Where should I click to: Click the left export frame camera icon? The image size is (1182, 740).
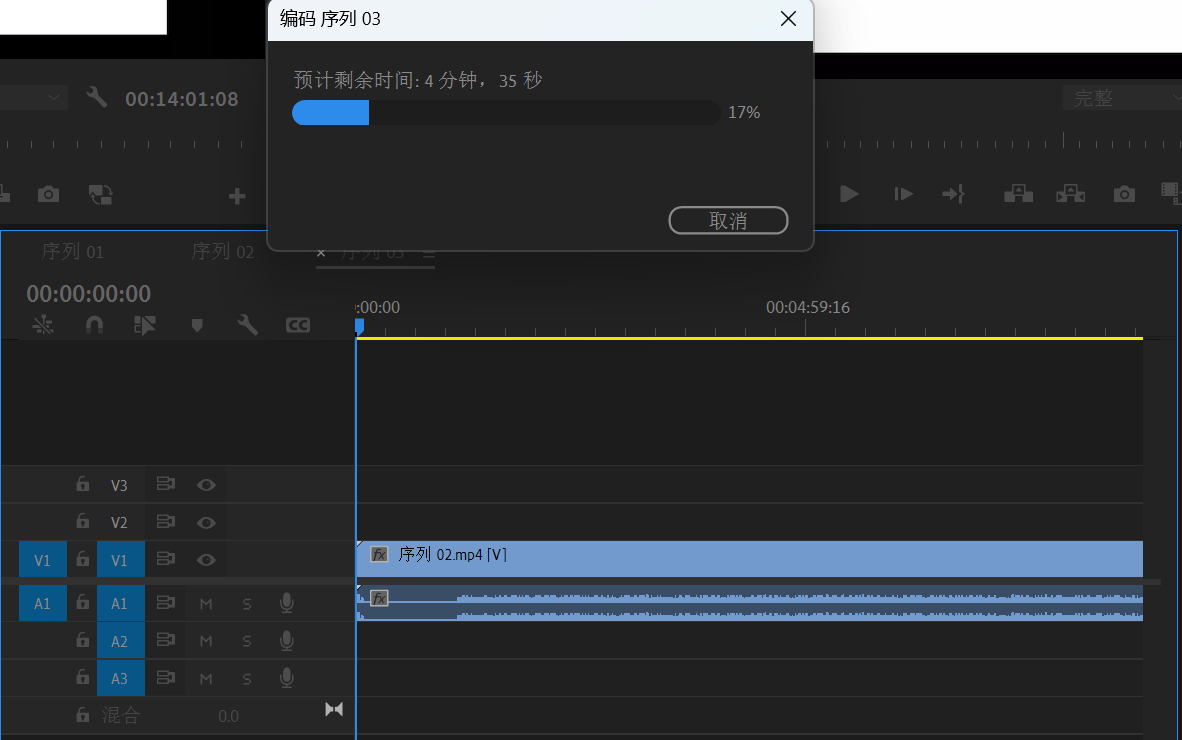coord(48,194)
